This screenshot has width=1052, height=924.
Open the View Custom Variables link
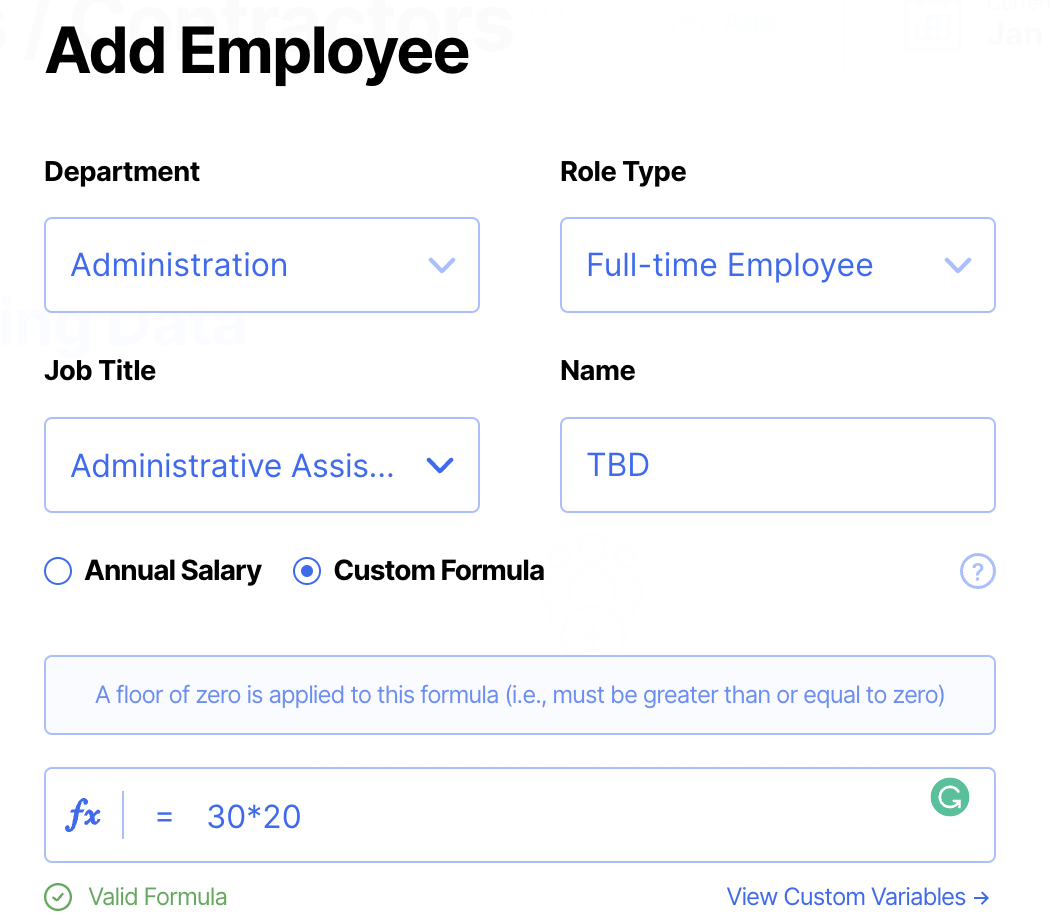(846, 897)
